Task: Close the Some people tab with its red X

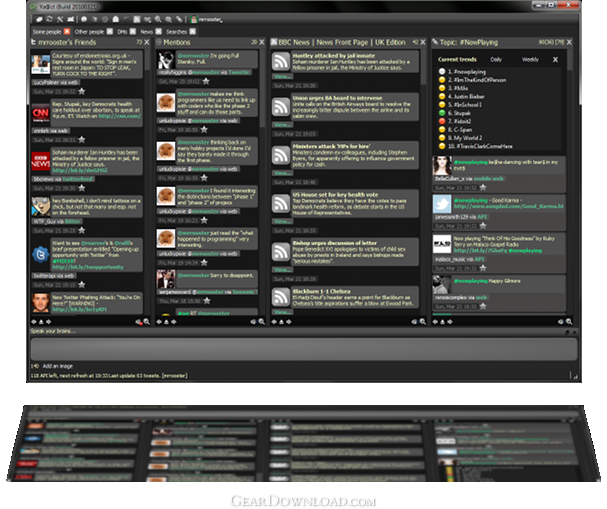Action: (67, 31)
